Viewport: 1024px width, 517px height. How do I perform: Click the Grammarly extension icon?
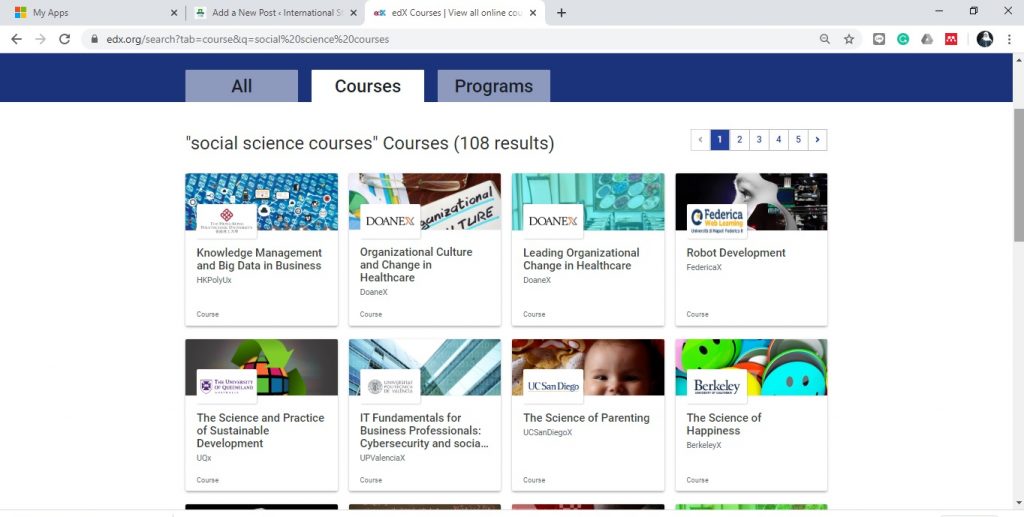pos(903,39)
